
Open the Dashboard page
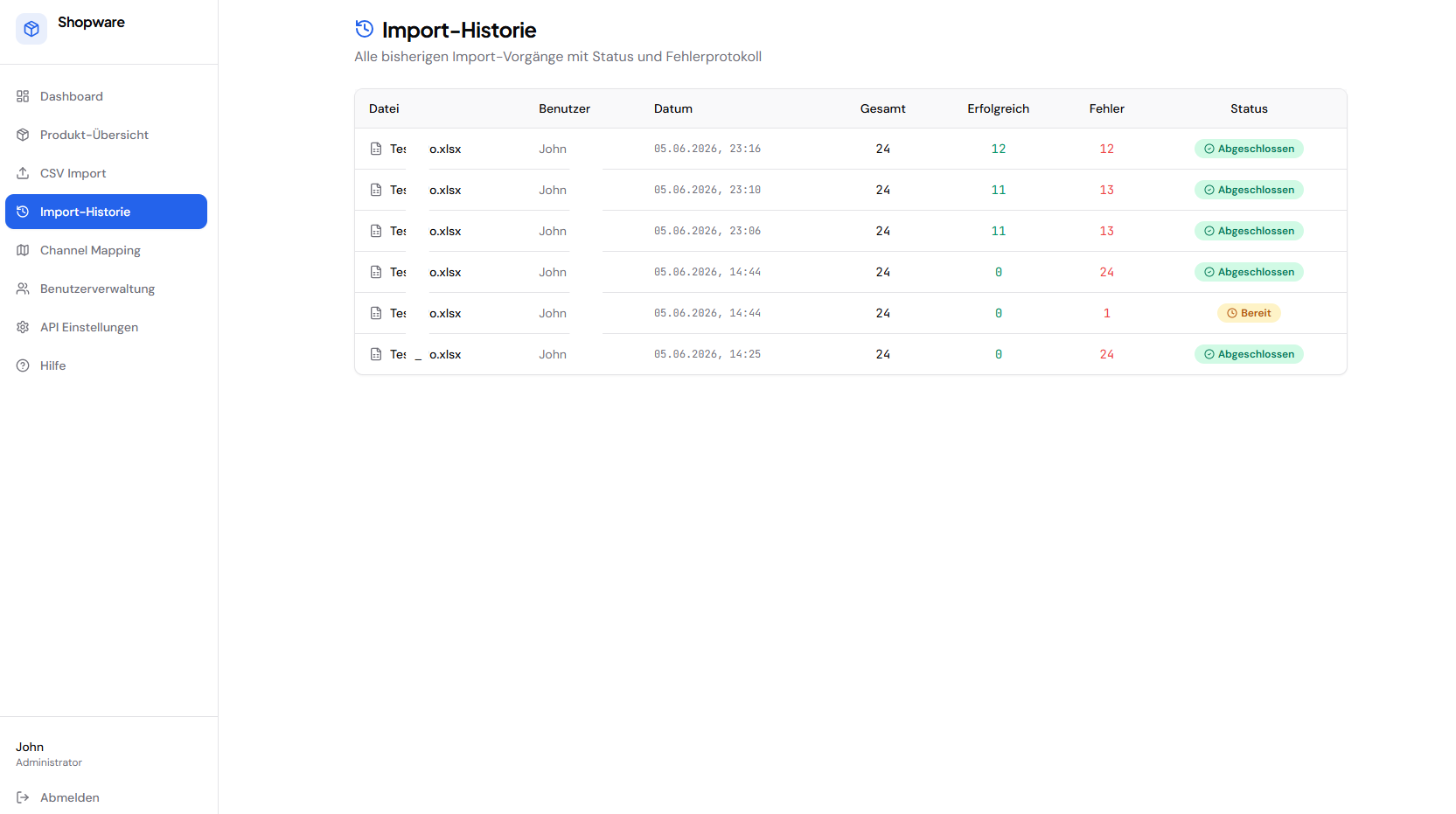click(106, 96)
